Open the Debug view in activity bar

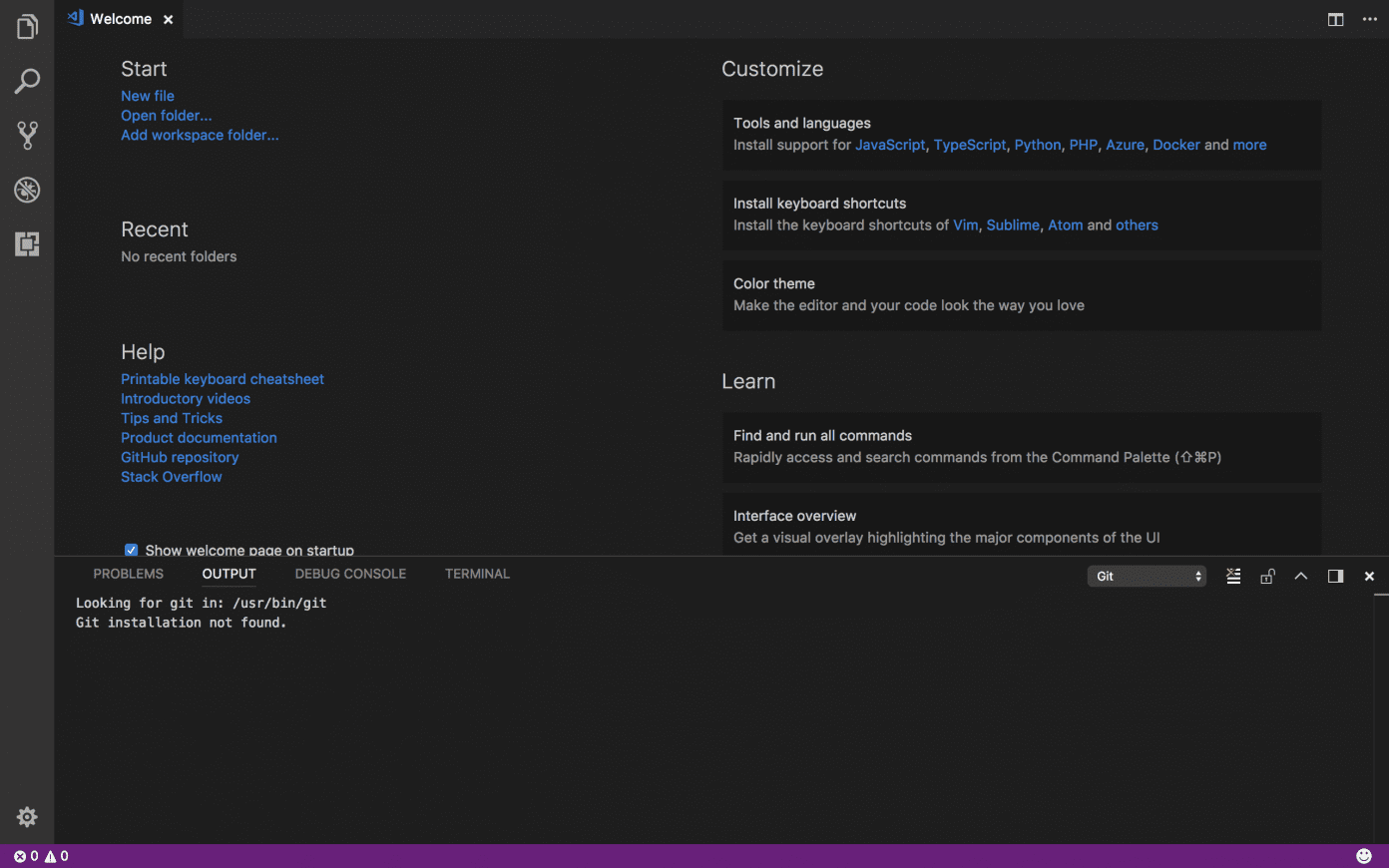27,190
